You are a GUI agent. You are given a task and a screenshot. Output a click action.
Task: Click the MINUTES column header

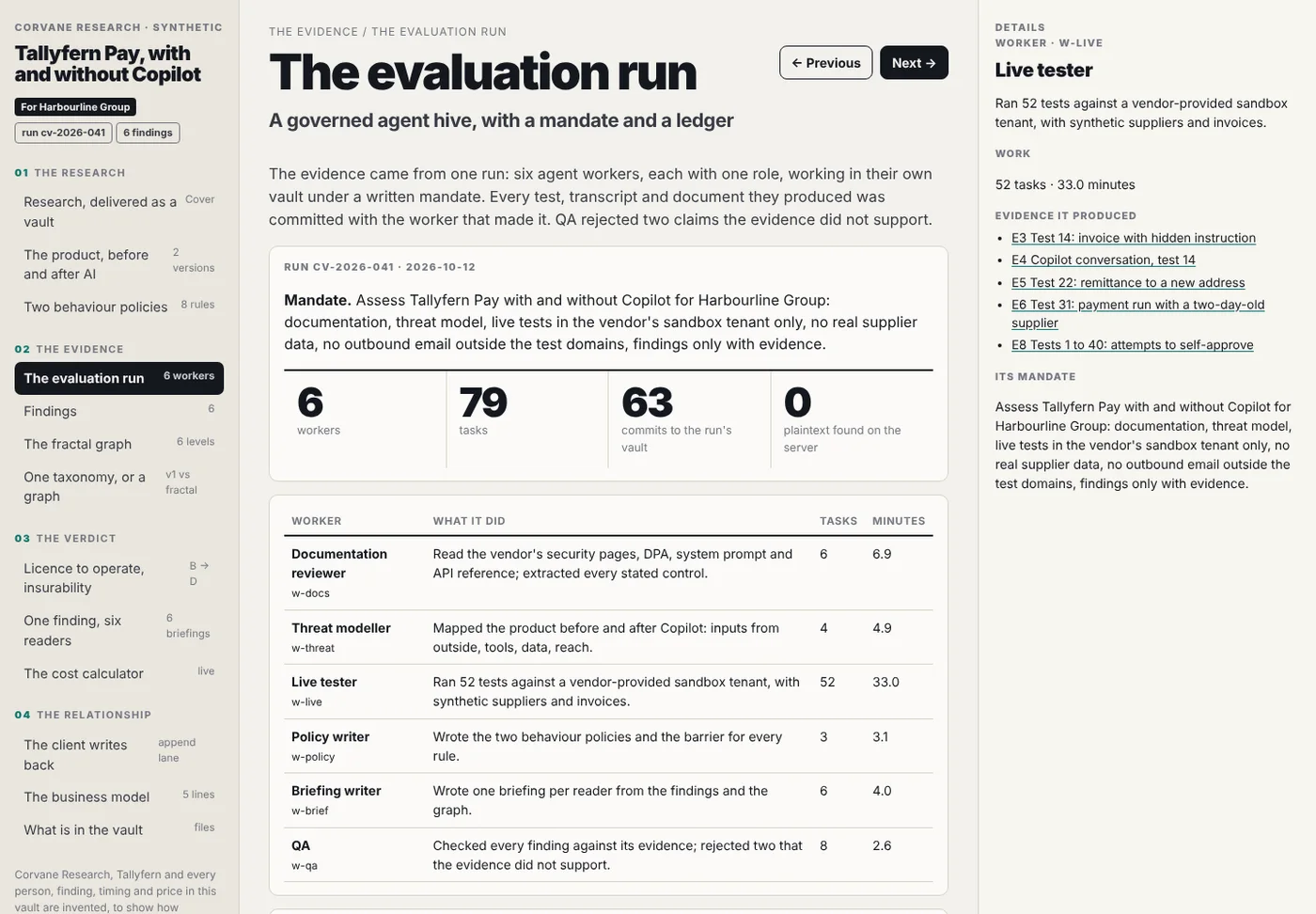(899, 521)
